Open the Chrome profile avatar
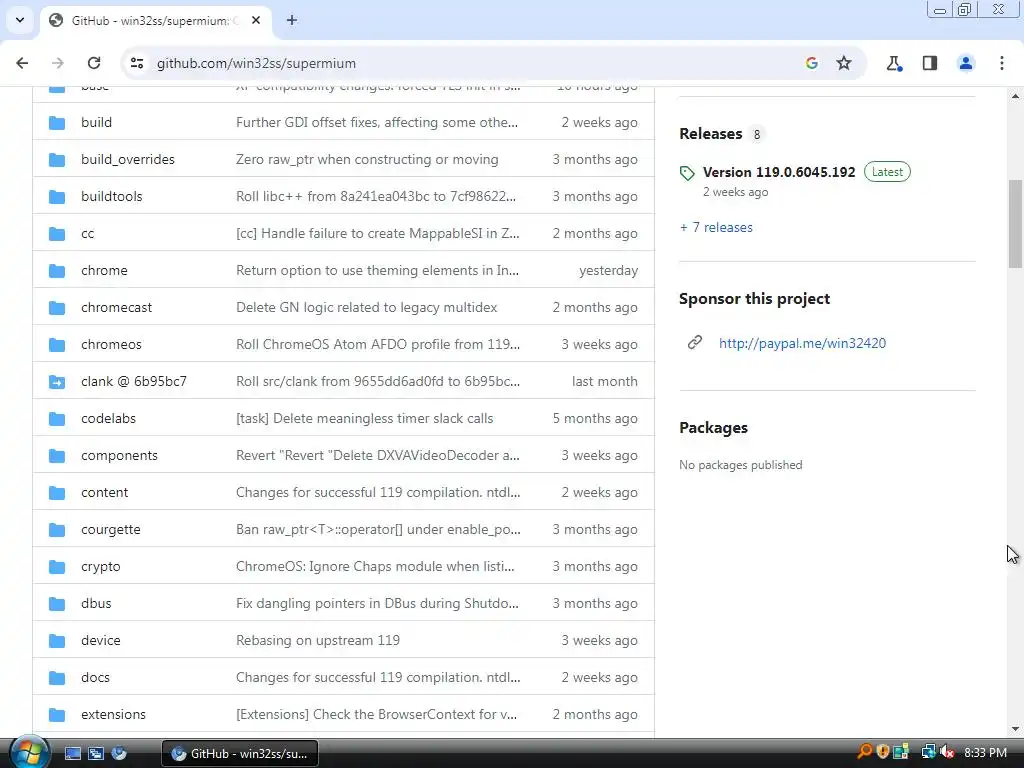The image size is (1024, 768). click(965, 63)
